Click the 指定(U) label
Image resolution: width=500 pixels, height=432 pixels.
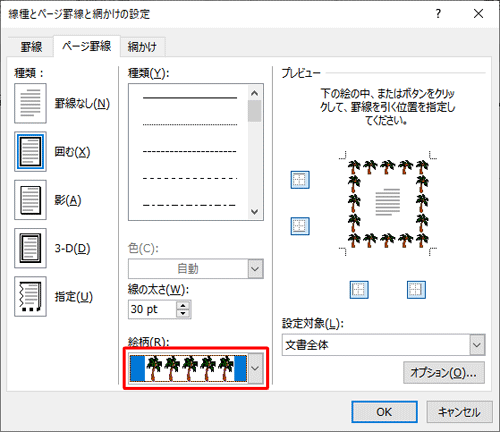pos(74,297)
